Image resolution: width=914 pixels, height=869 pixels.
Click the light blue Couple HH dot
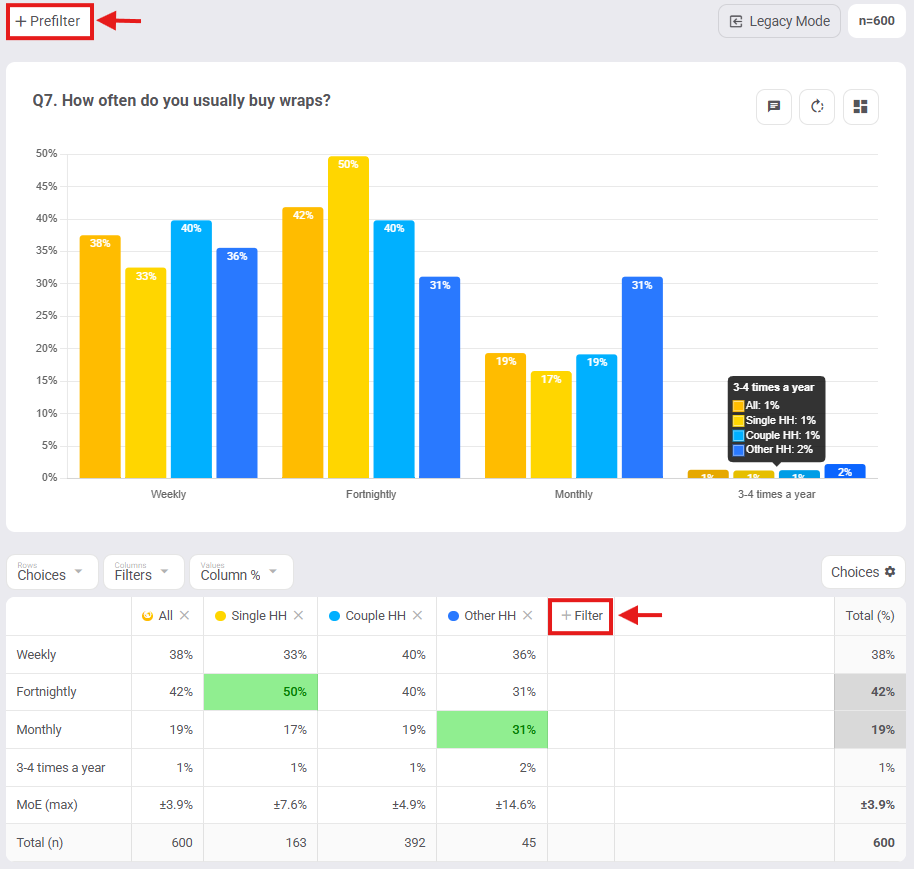tap(334, 616)
